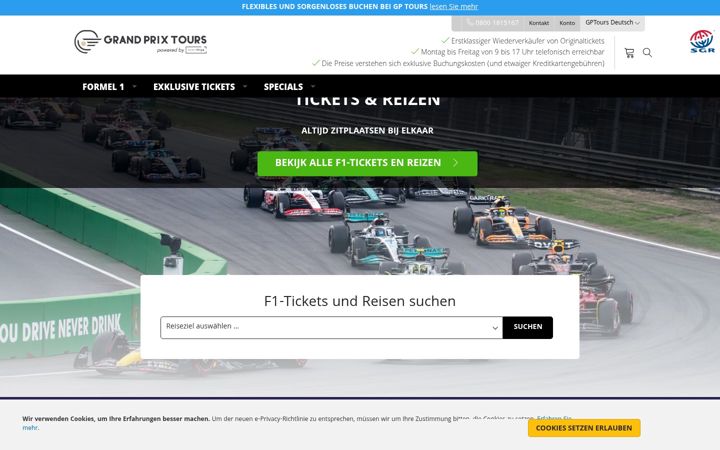720x450 pixels.
Task: Click the SGR logo badge
Action: pos(702,41)
